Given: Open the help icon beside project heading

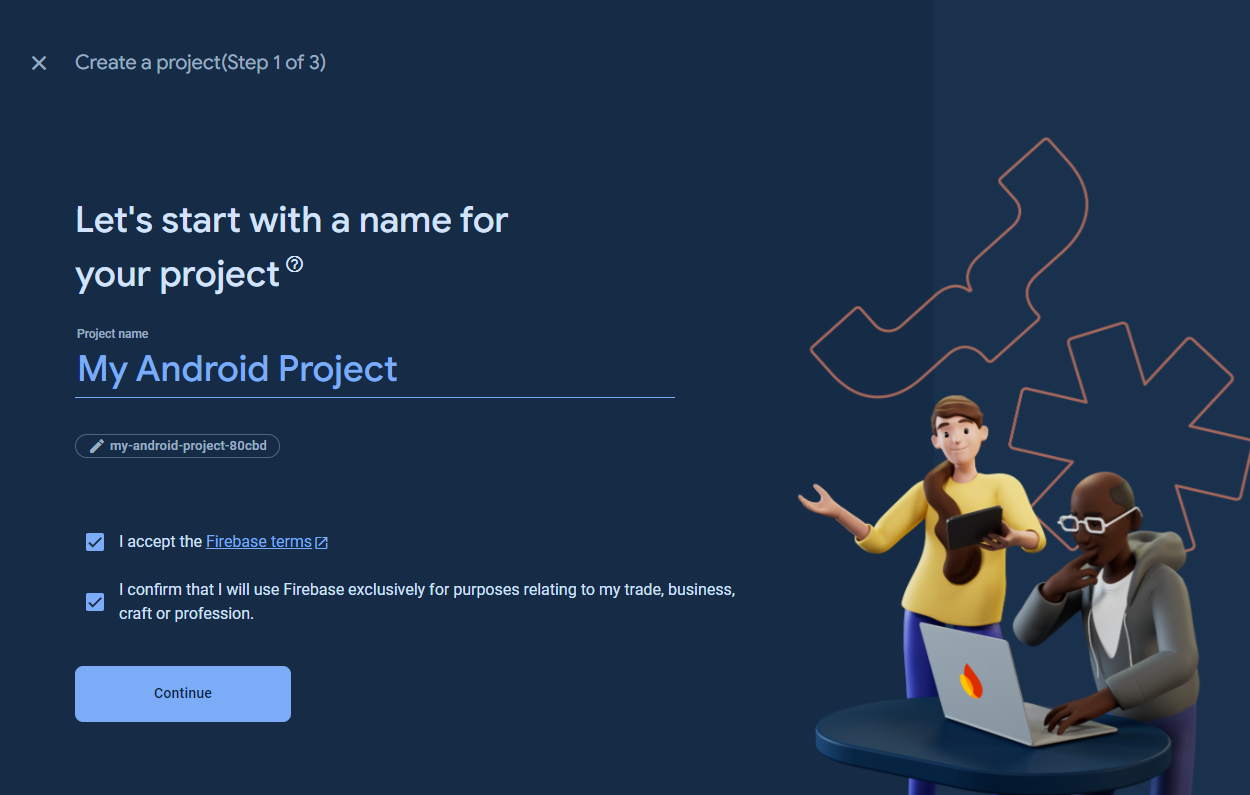Looking at the screenshot, I should pyautogui.click(x=294, y=264).
